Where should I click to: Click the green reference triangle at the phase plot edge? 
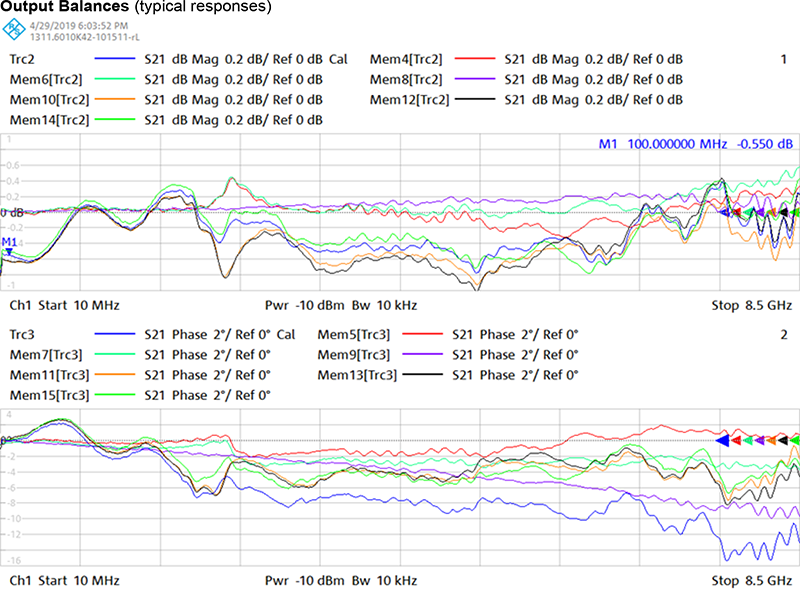click(x=796, y=440)
